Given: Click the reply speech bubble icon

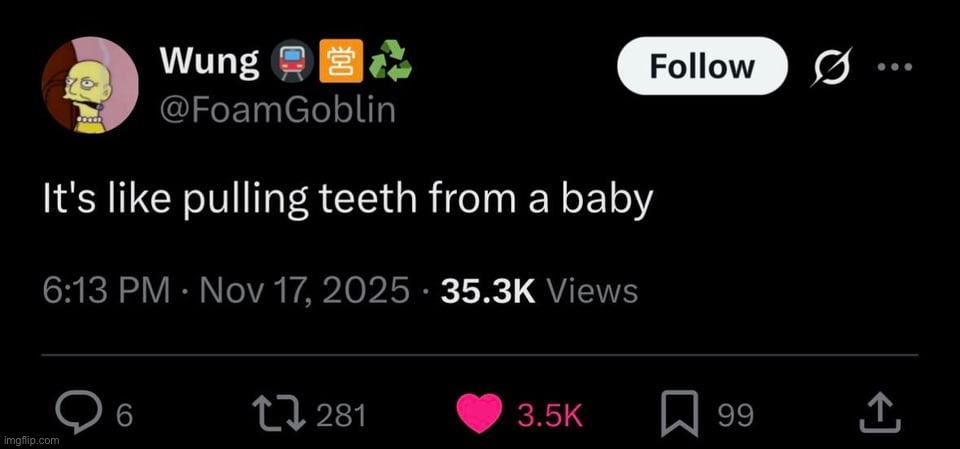Looking at the screenshot, I should coord(75,413).
